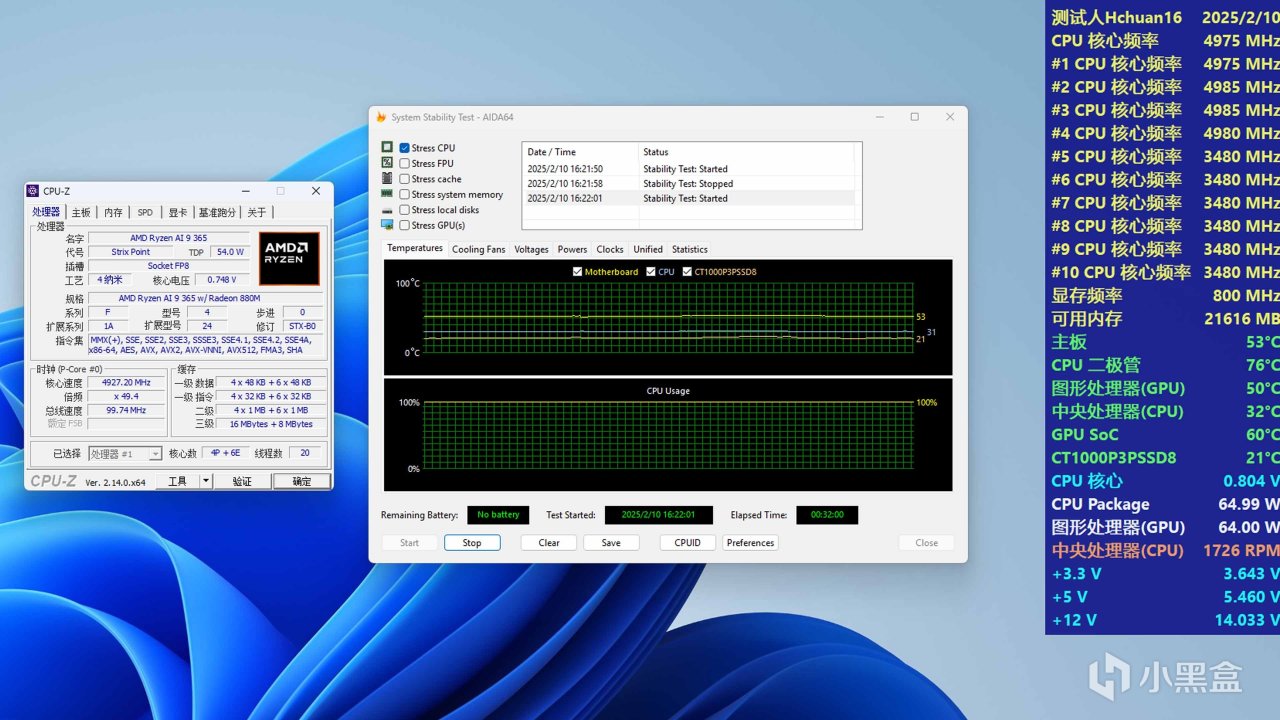This screenshot has height=720, width=1280.
Task: Click the Strix Point codename field
Action: click(x=130, y=252)
